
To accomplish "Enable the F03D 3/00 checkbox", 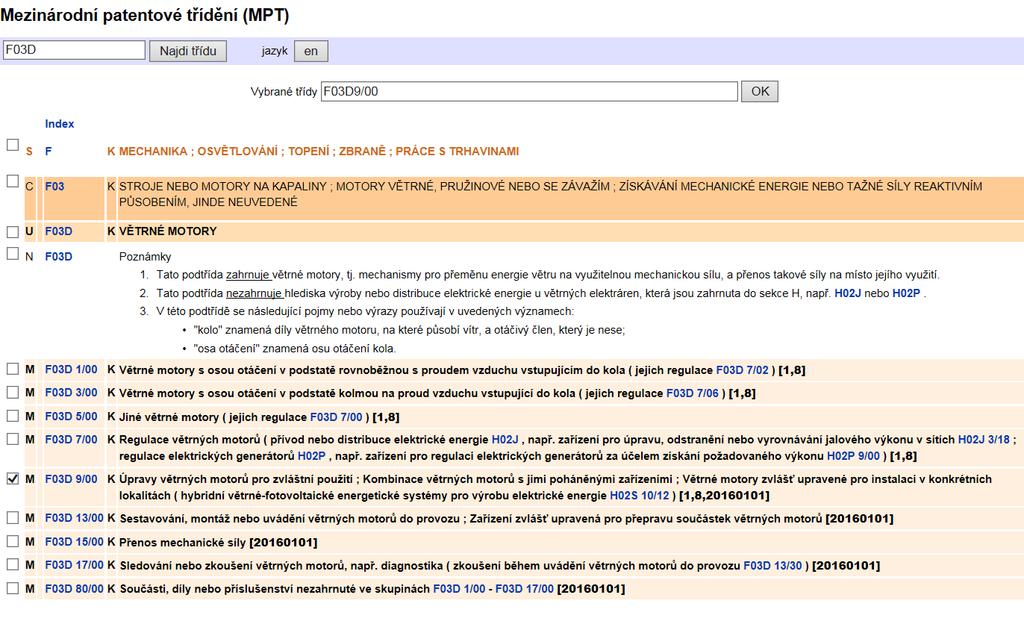I will (12, 393).
